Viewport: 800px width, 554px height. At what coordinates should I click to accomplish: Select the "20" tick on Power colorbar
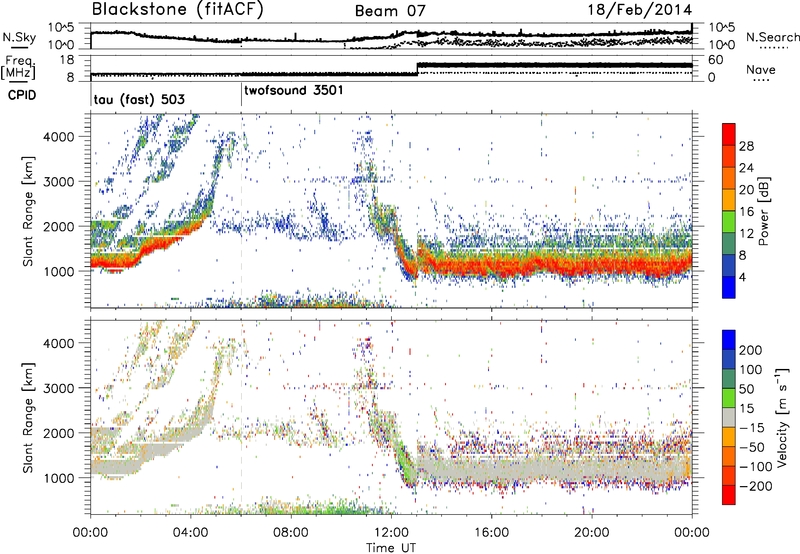[x=746, y=190]
